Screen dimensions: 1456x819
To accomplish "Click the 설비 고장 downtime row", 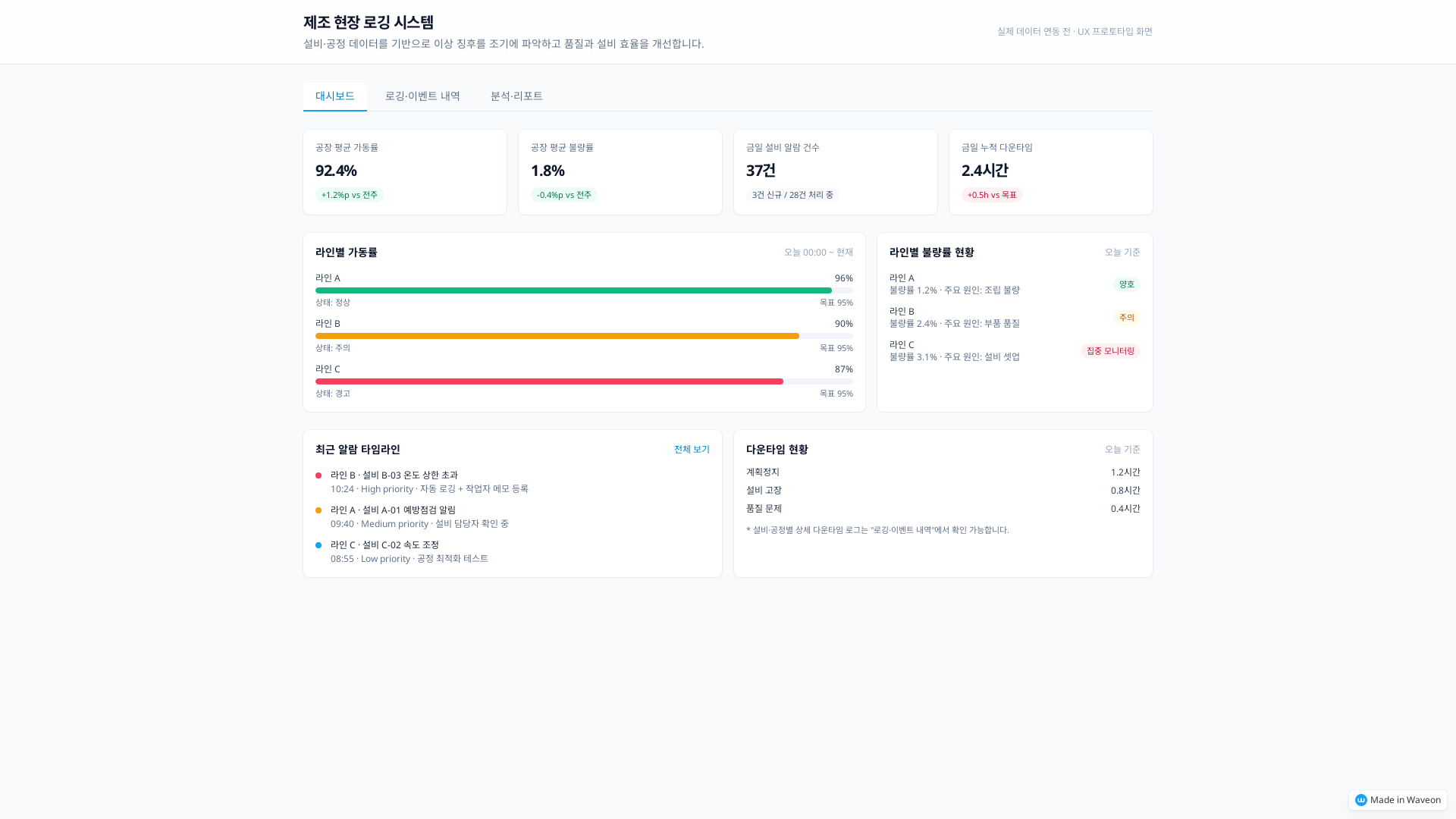I will pyautogui.click(x=943, y=491).
